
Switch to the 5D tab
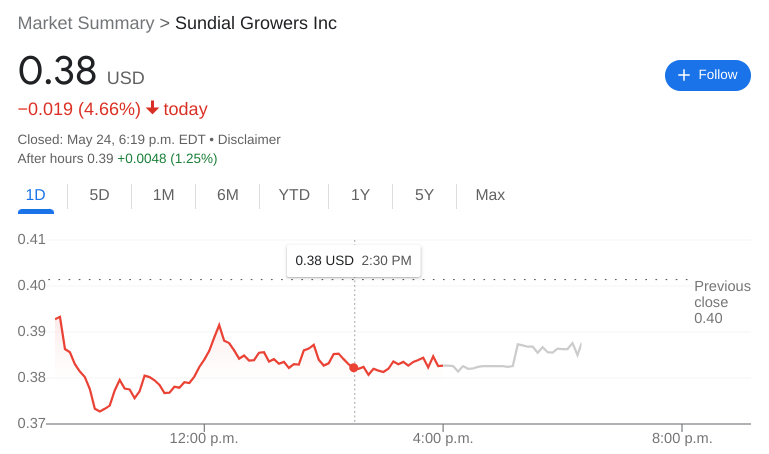pos(99,195)
